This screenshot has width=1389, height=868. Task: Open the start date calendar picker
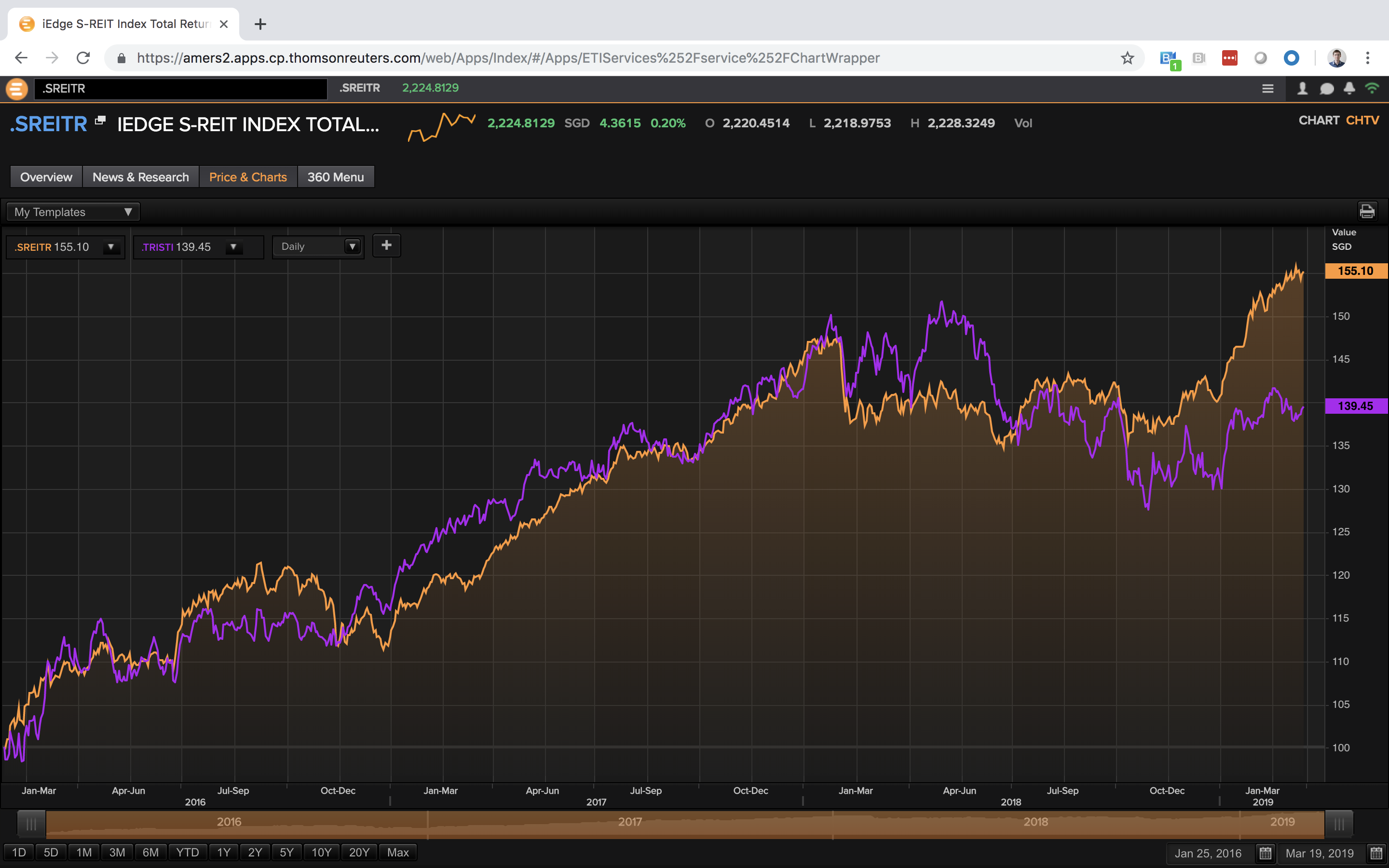1265,853
